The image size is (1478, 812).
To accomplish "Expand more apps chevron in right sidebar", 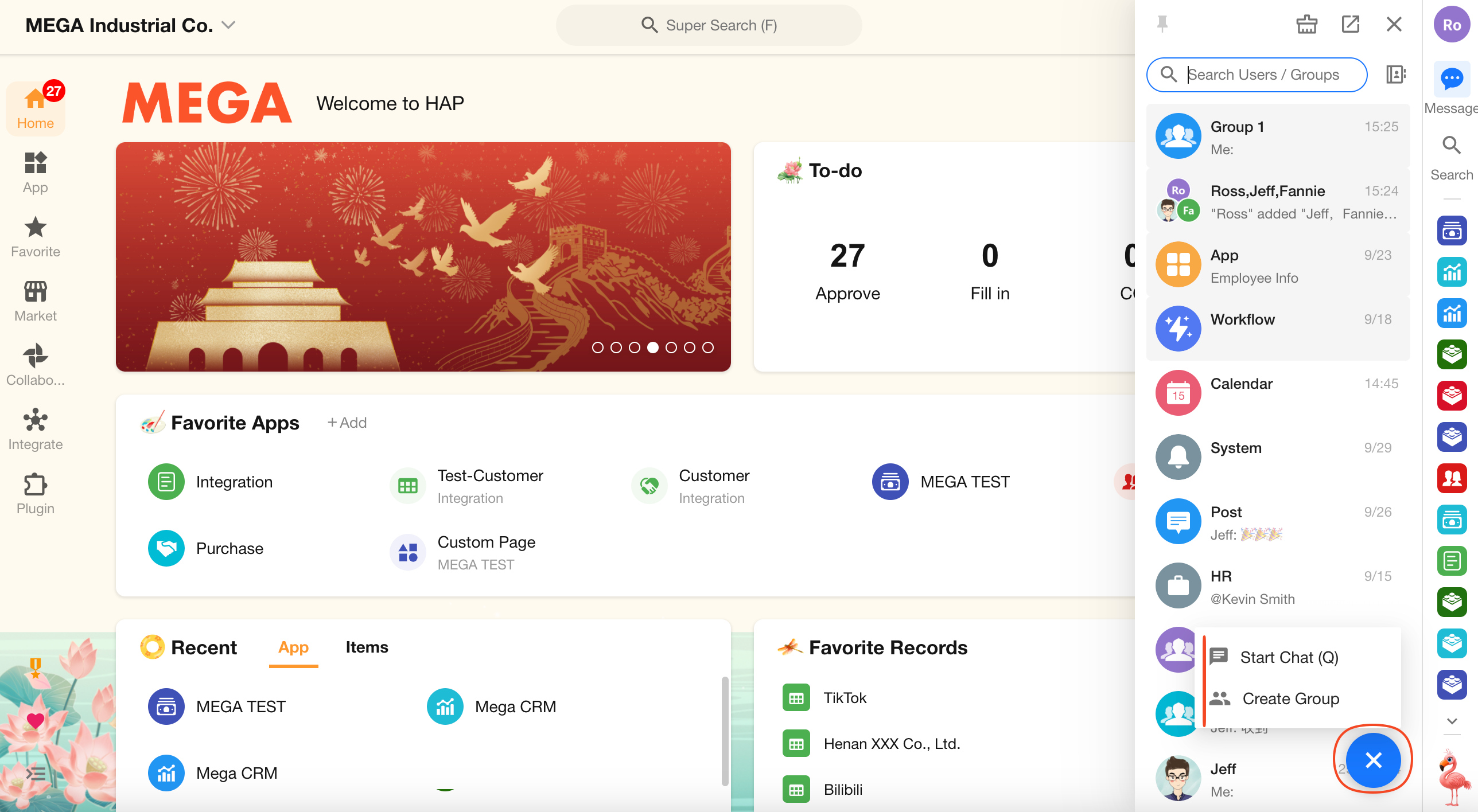I will (1452, 721).
